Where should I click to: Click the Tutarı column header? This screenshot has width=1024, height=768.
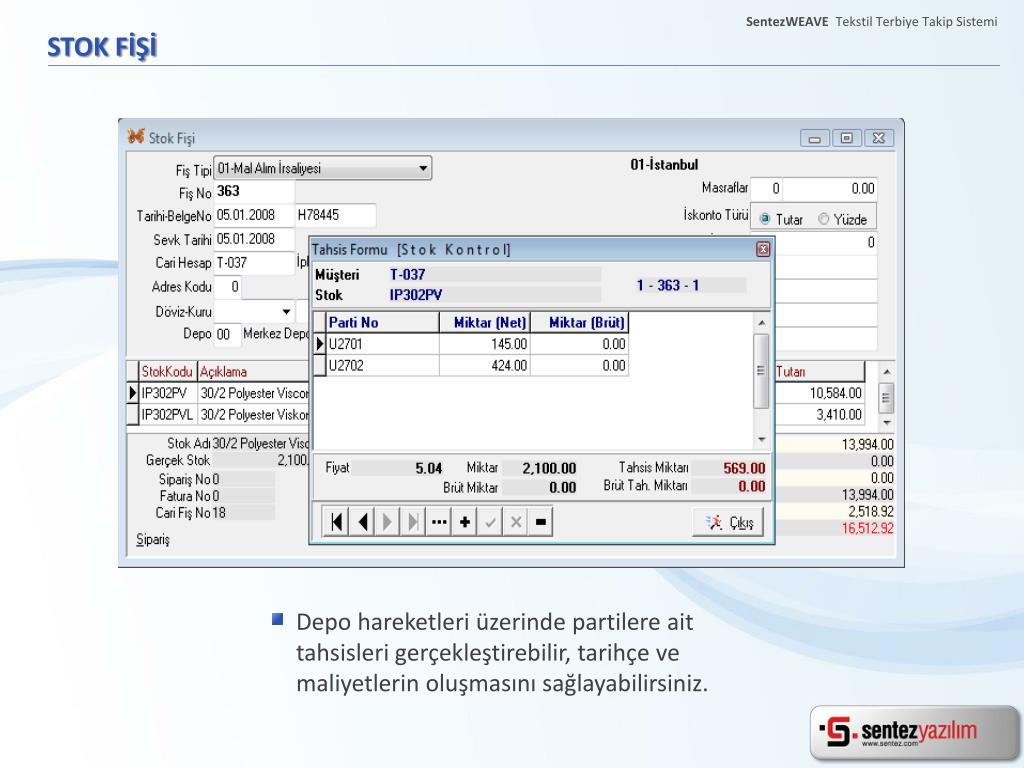tap(819, 372)
